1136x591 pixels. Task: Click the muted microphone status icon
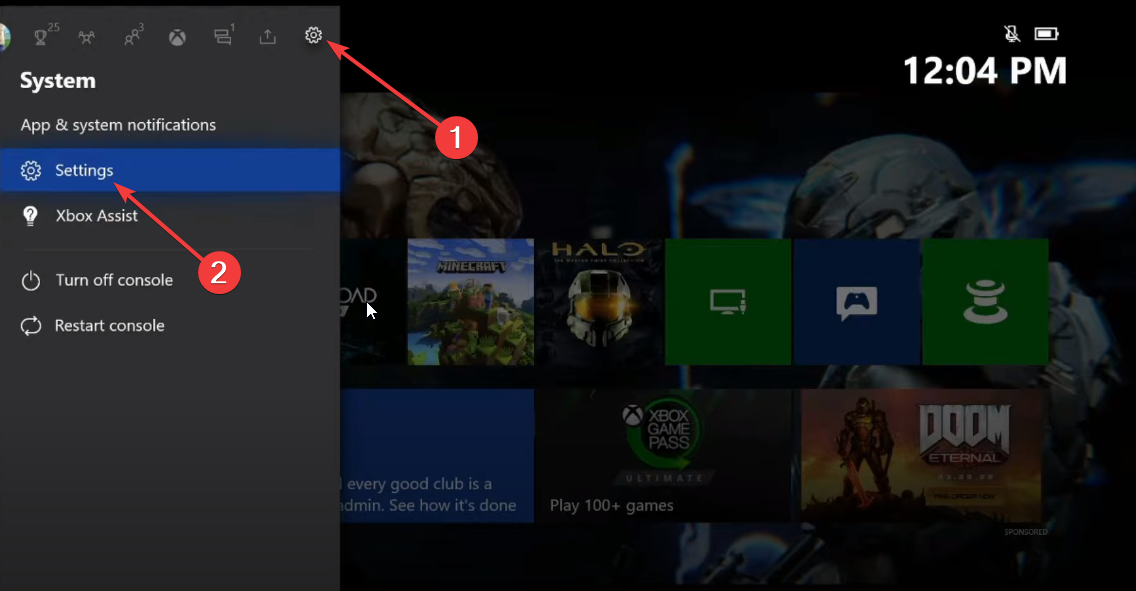point(1012,33)
